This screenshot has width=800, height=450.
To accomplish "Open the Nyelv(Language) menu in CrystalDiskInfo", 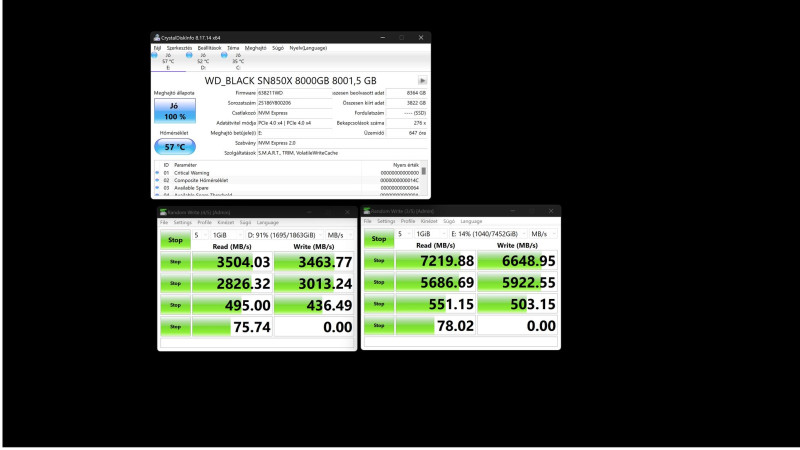I will (308, 48).
